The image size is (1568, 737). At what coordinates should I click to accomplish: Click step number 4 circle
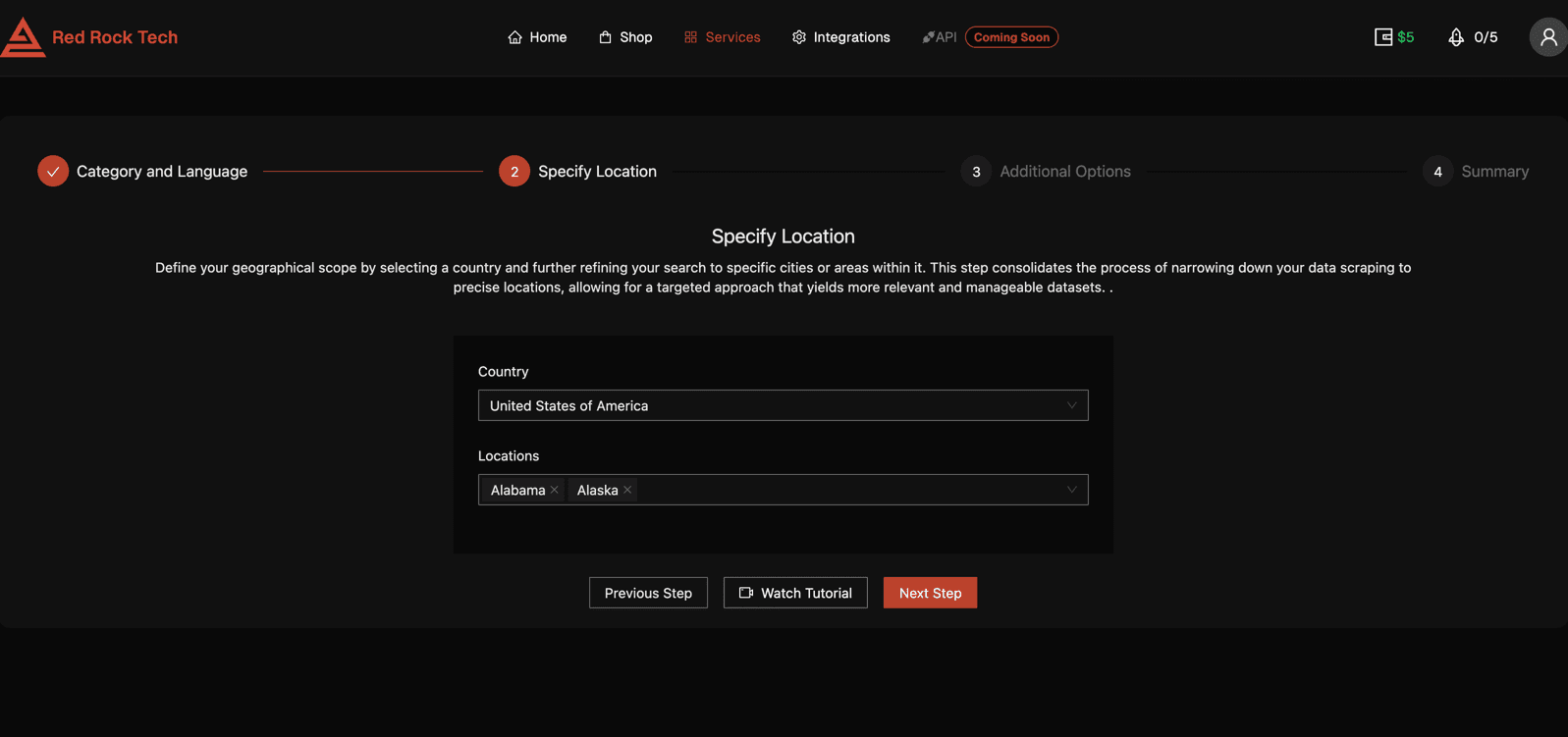1437,171
